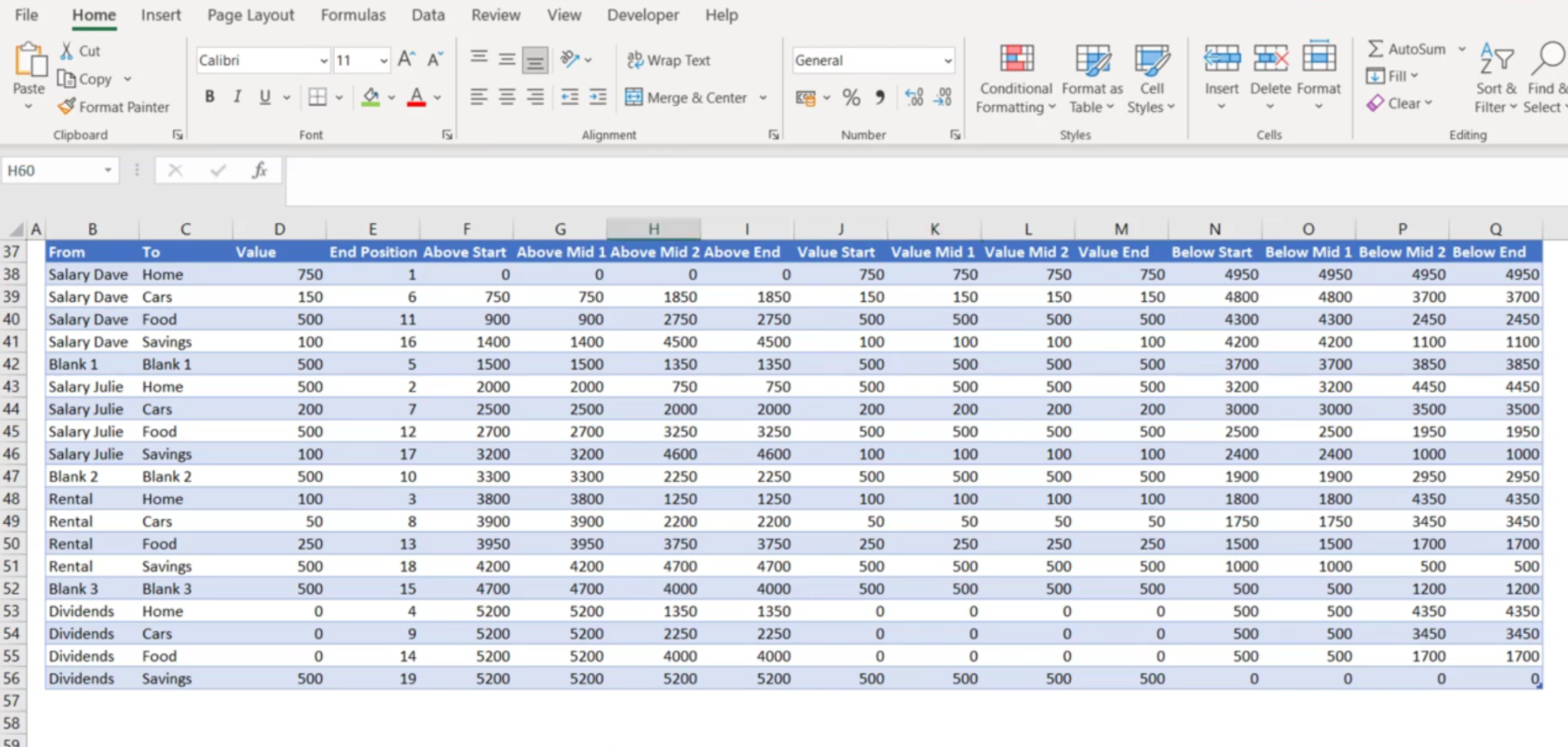Click Merge & Center
This screenshot has height=747, width=1568.
pos(686,97)
